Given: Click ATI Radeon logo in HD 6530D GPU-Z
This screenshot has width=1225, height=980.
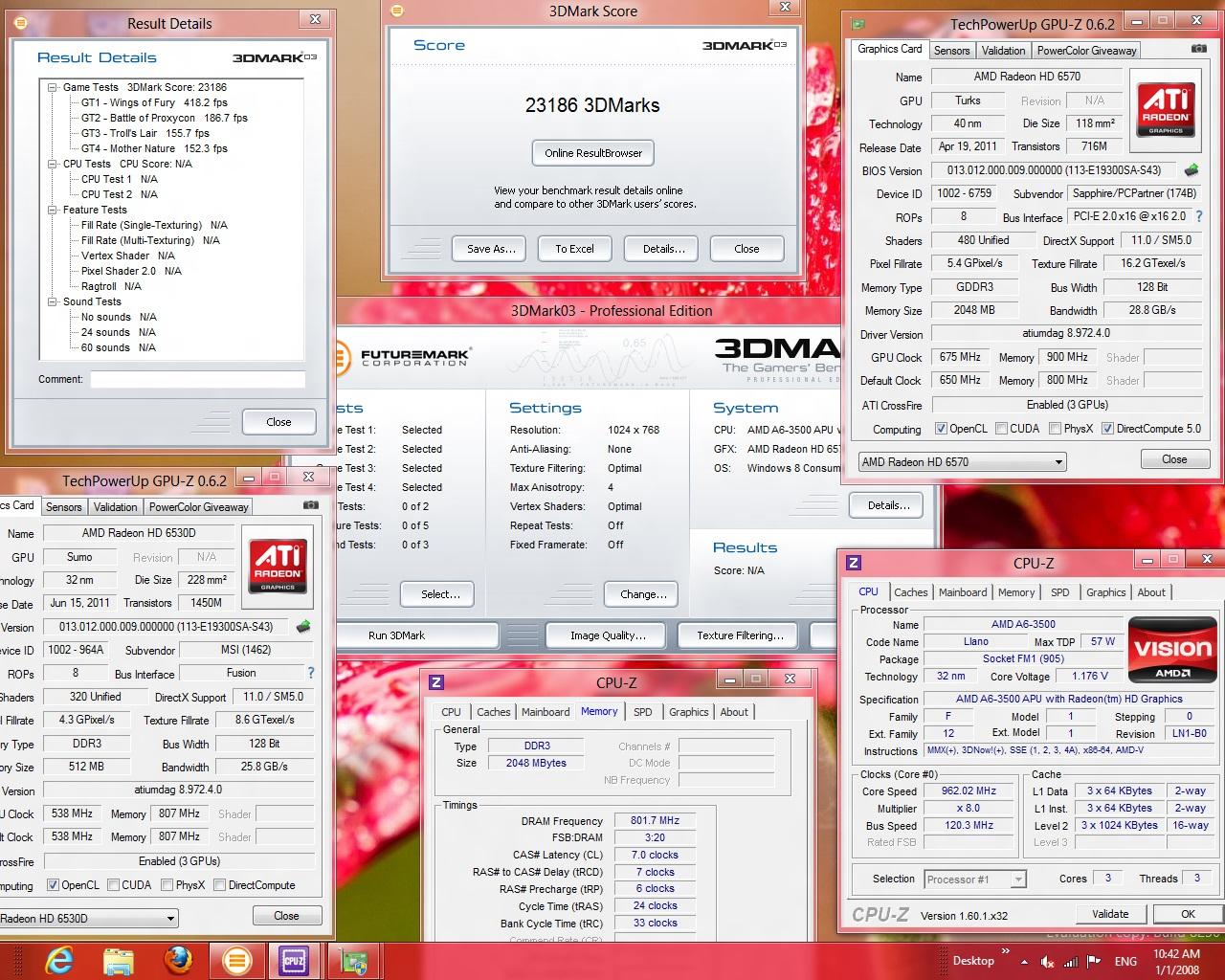Looking at the screenshot, I should click(x=278, y=567).
